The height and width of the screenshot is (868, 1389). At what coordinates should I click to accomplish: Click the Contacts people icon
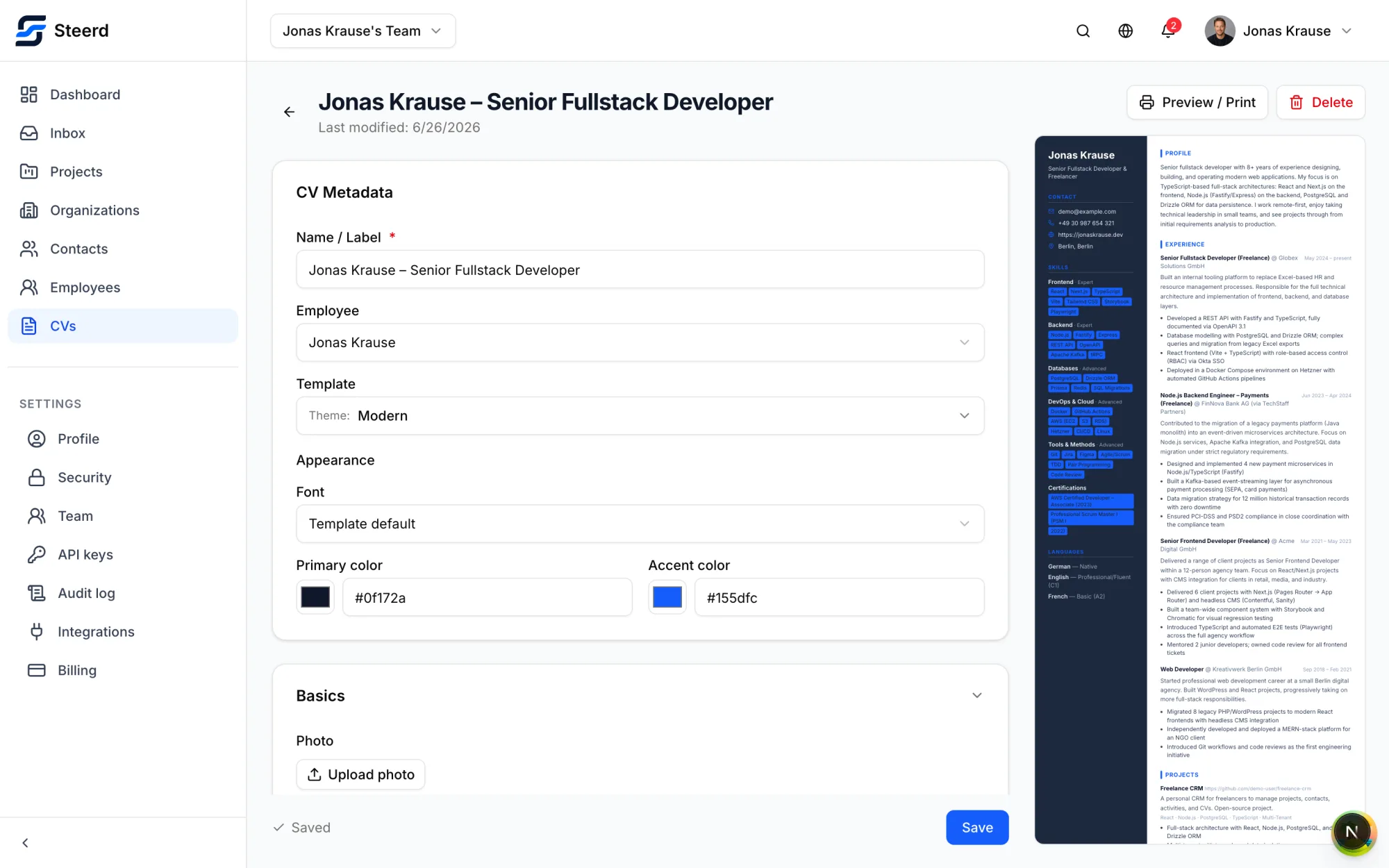pos(28,249)
